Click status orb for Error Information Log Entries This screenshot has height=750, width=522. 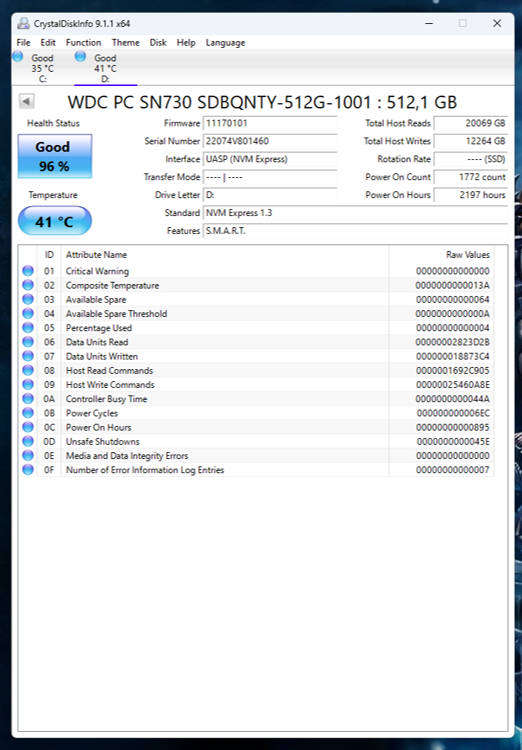point(28,470)
